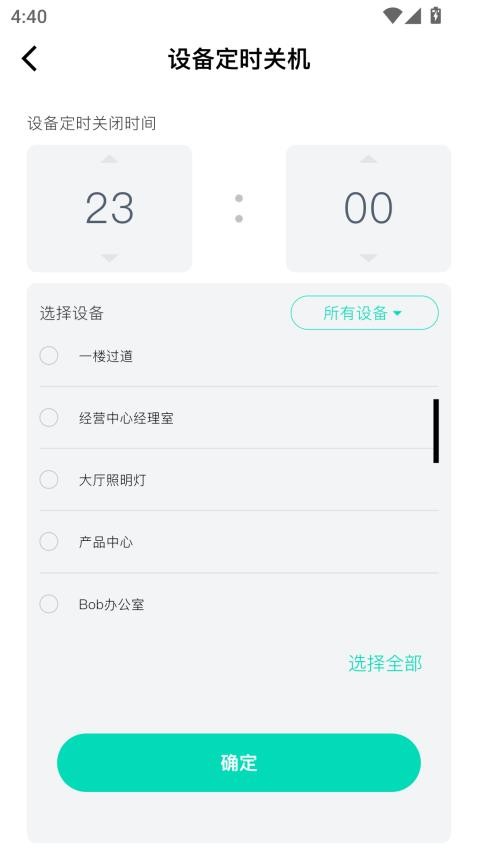This screenshot has width=478, height=850.
Task: Confirm with the 确定 button
Action: pyautogui.click(x=239, y=763)
